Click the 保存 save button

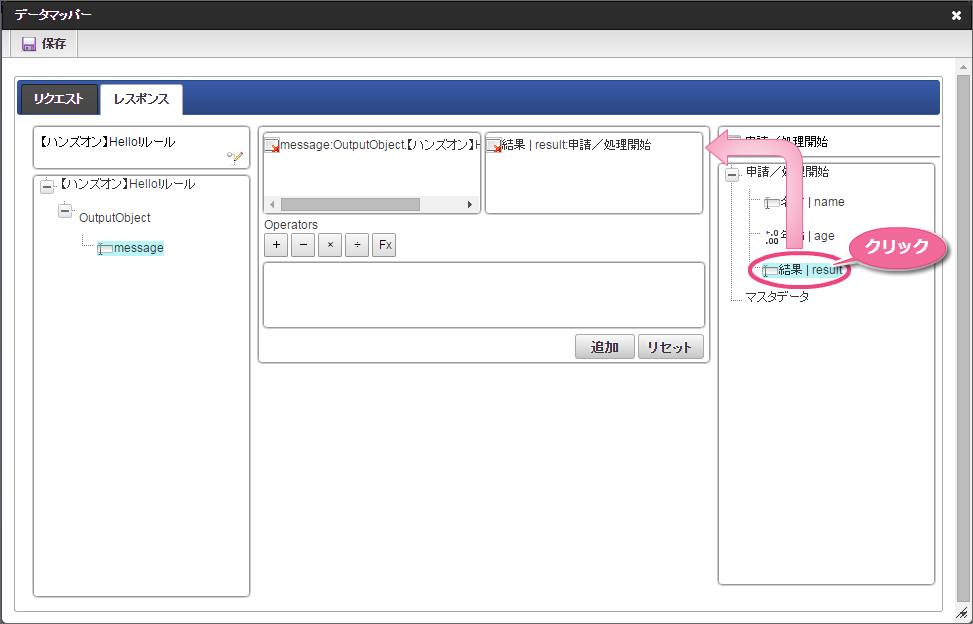[44, 44]
